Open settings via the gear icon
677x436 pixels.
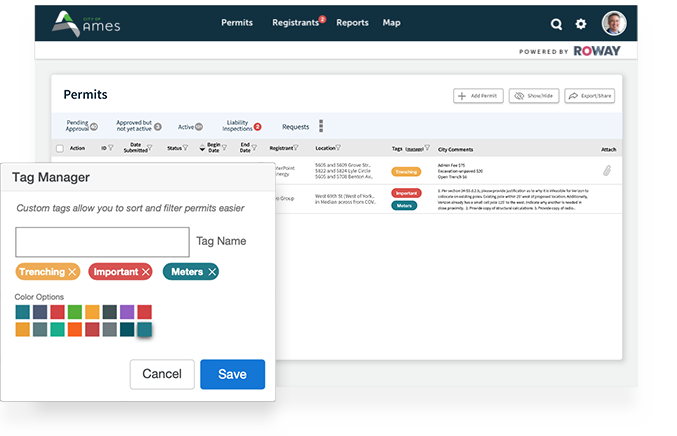coord(582,24)
